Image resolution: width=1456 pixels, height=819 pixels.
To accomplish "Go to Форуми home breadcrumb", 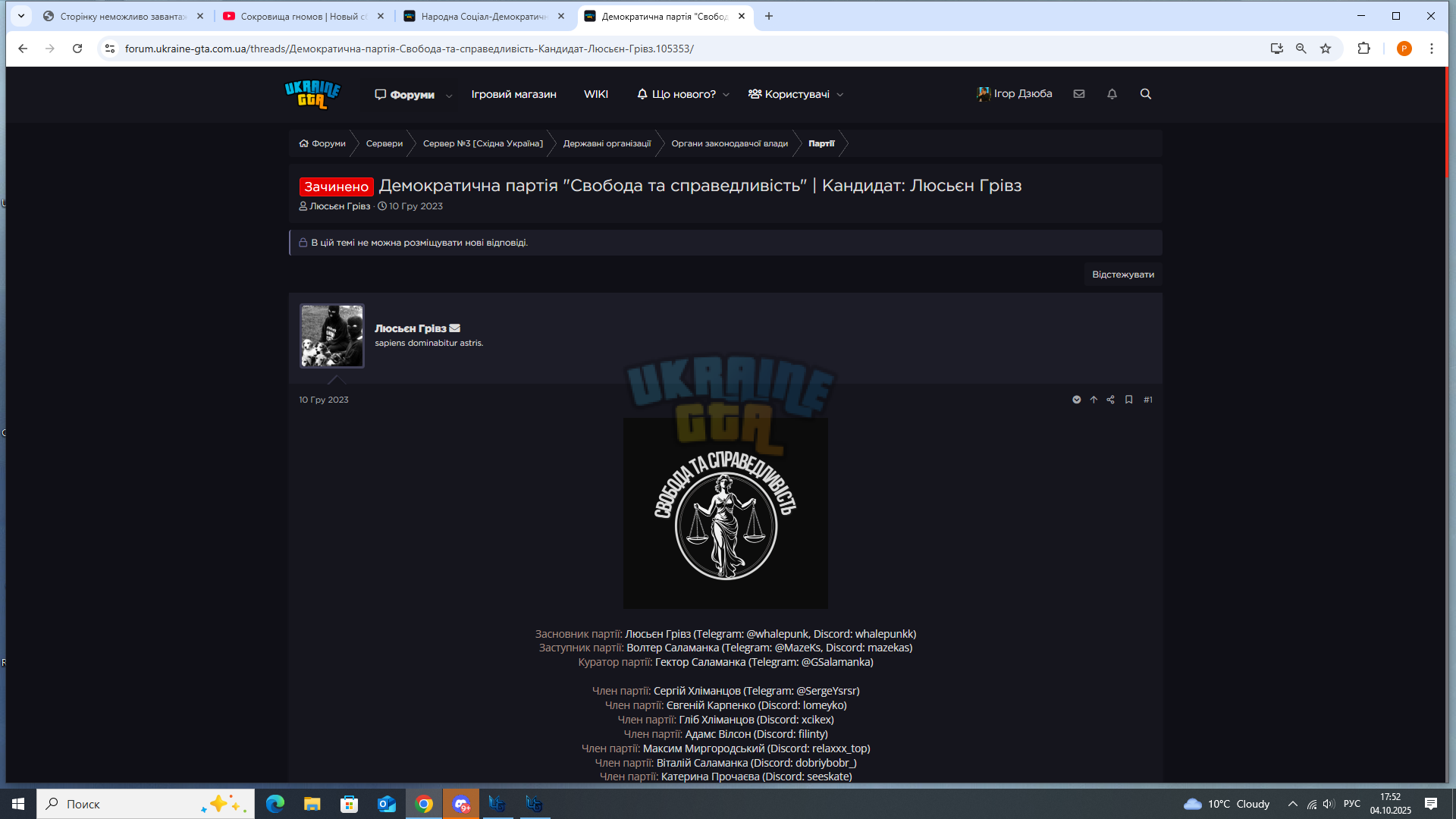I will click(322, 143).
